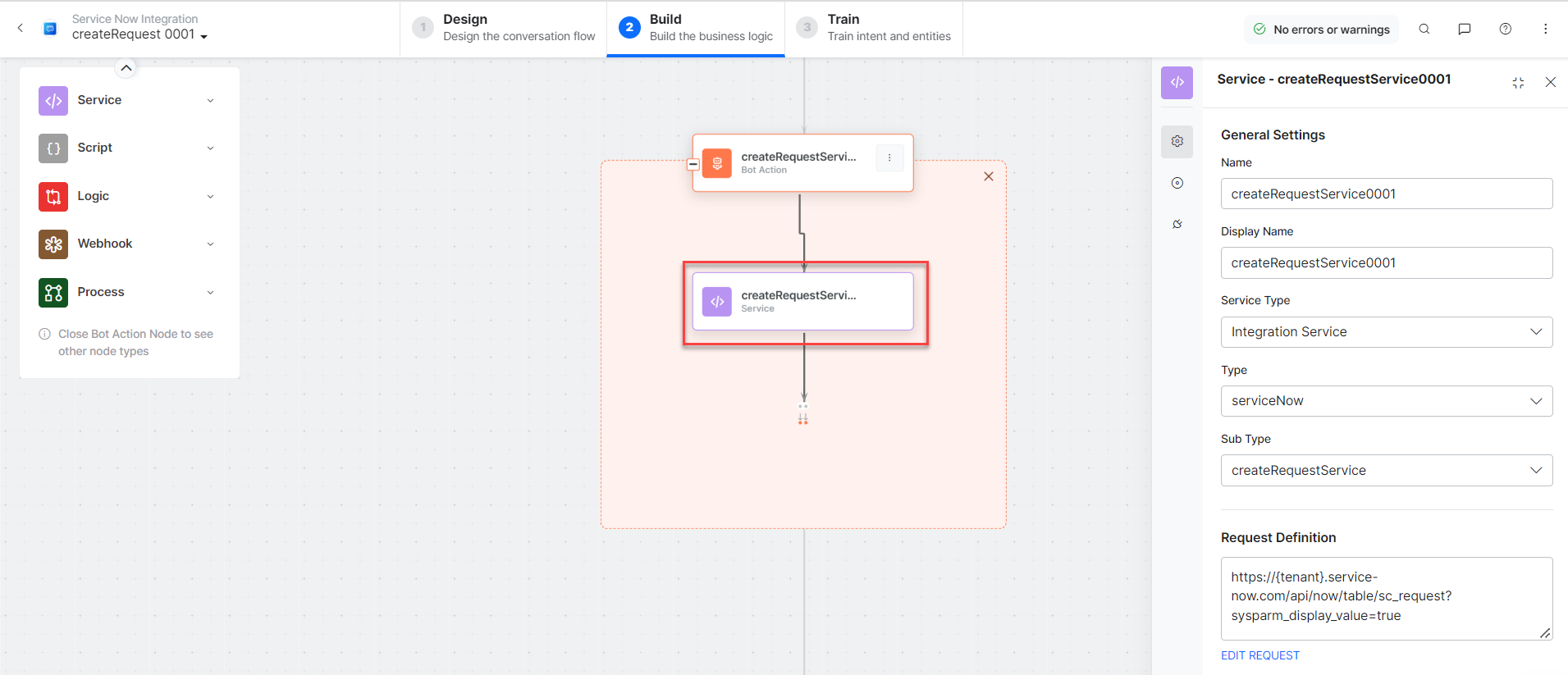Viewport: 1568px width, 675px height.
Task: Switch to the Design step tab
Action: [504, 28]
